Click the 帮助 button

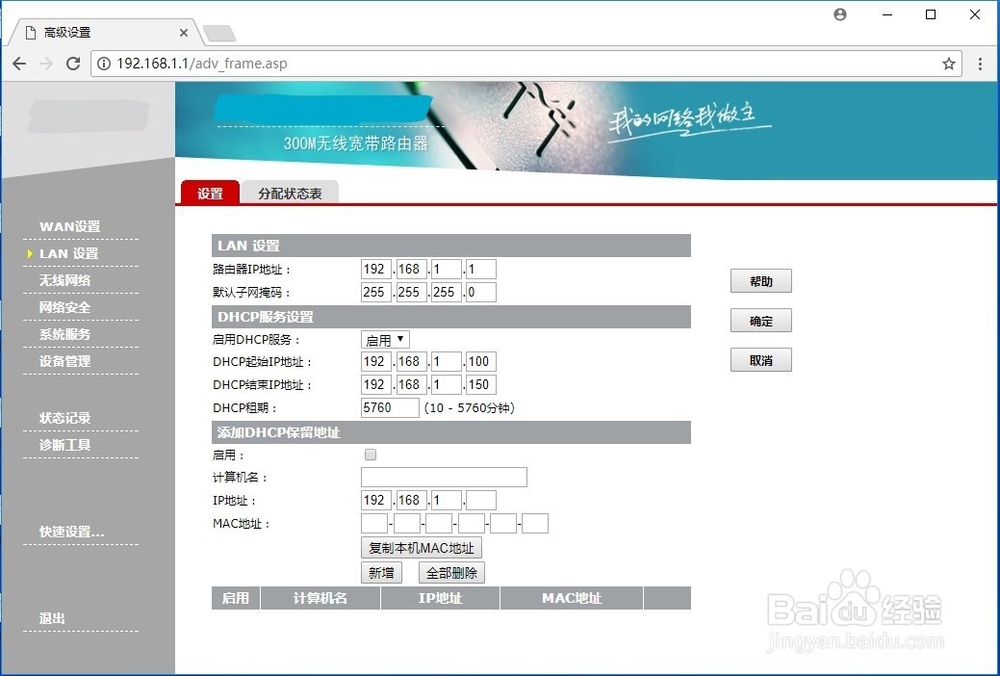click(x=761, y=281)
